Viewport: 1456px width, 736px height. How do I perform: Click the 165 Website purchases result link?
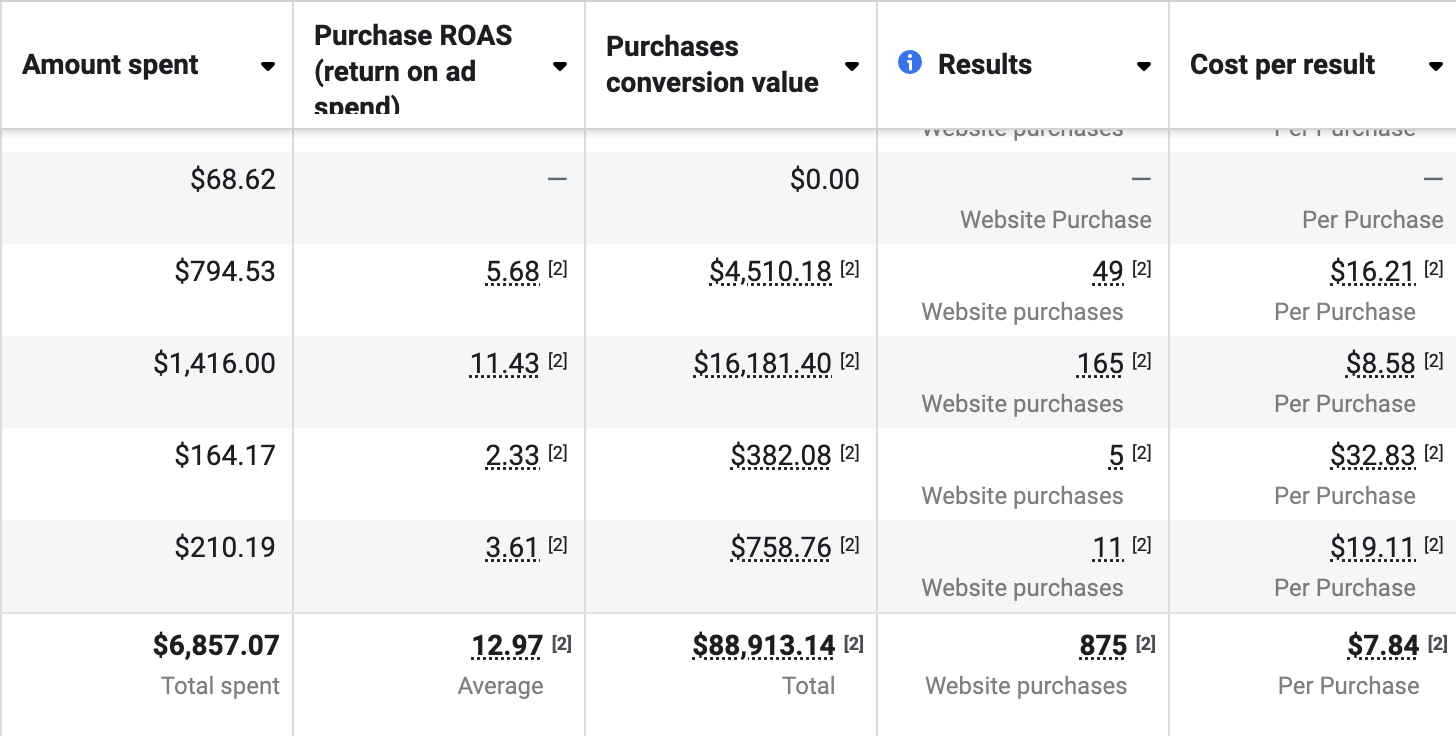coord(1099,363)
